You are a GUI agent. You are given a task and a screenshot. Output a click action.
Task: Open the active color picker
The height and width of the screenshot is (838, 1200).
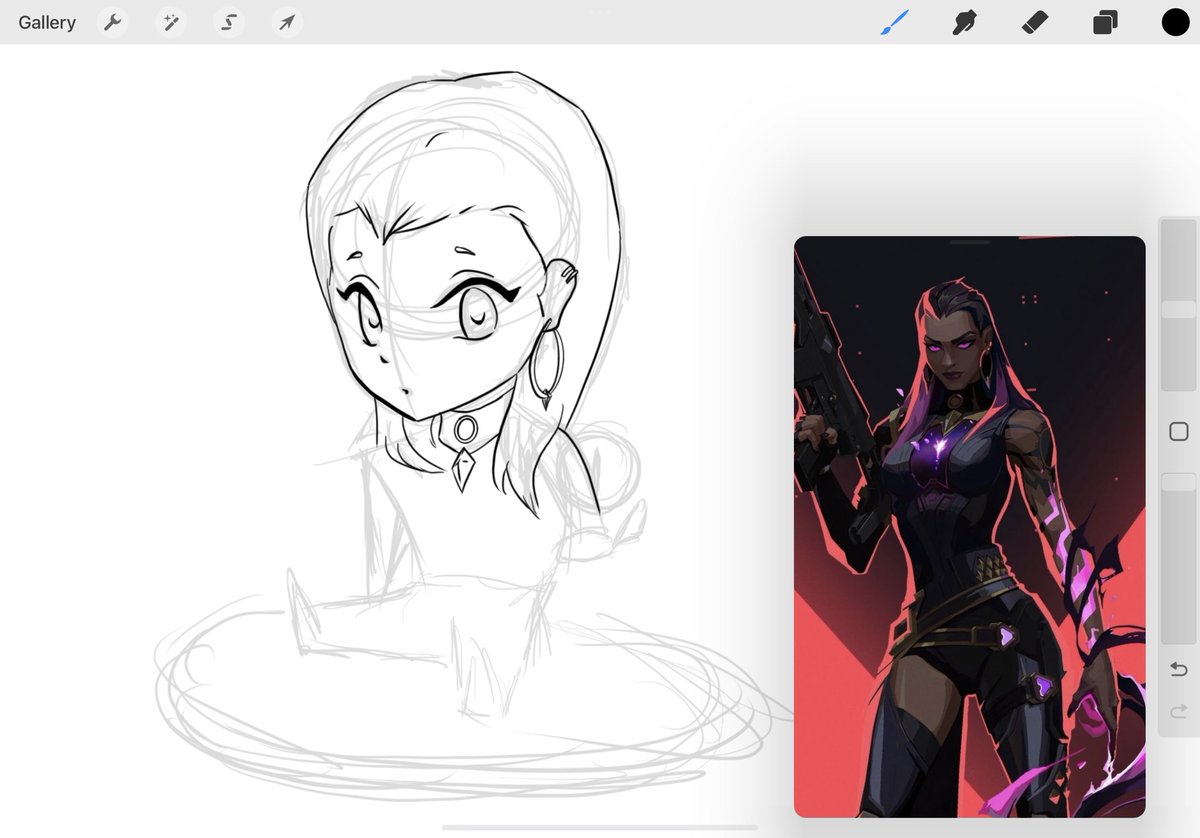[x=1175, y=22]
